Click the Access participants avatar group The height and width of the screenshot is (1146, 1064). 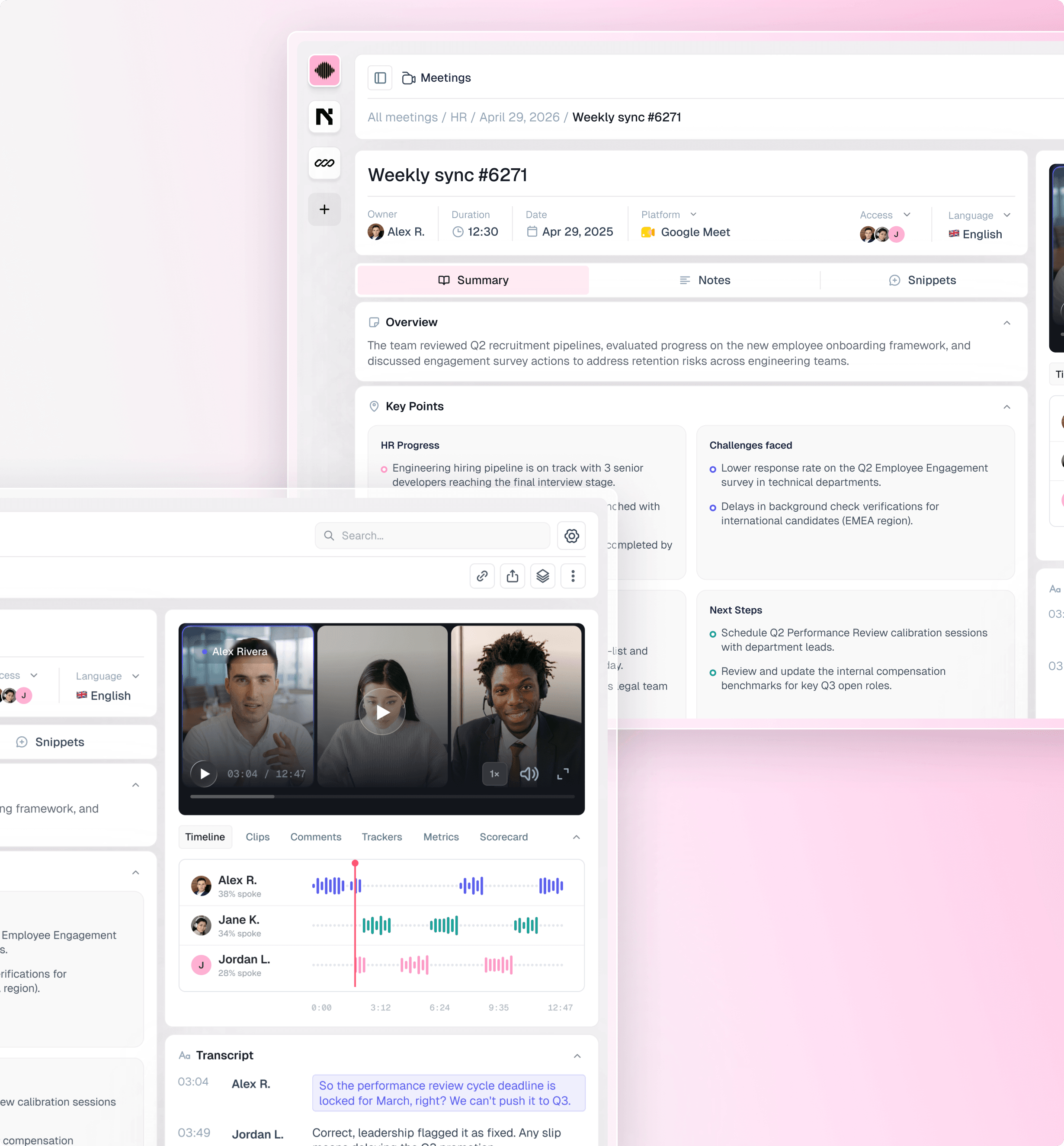click(882, 234)
